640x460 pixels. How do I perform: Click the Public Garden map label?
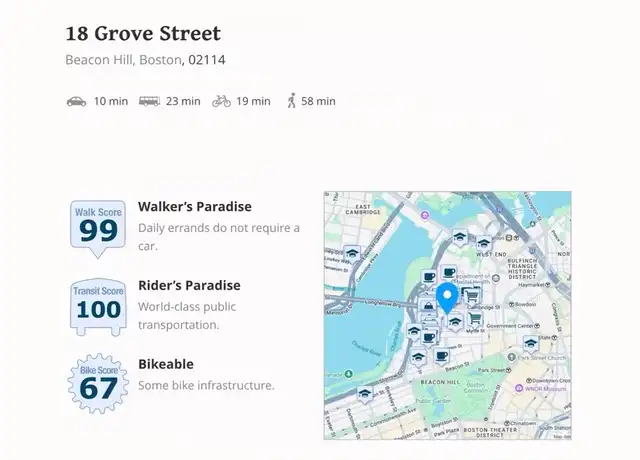[x=433, y=401]
